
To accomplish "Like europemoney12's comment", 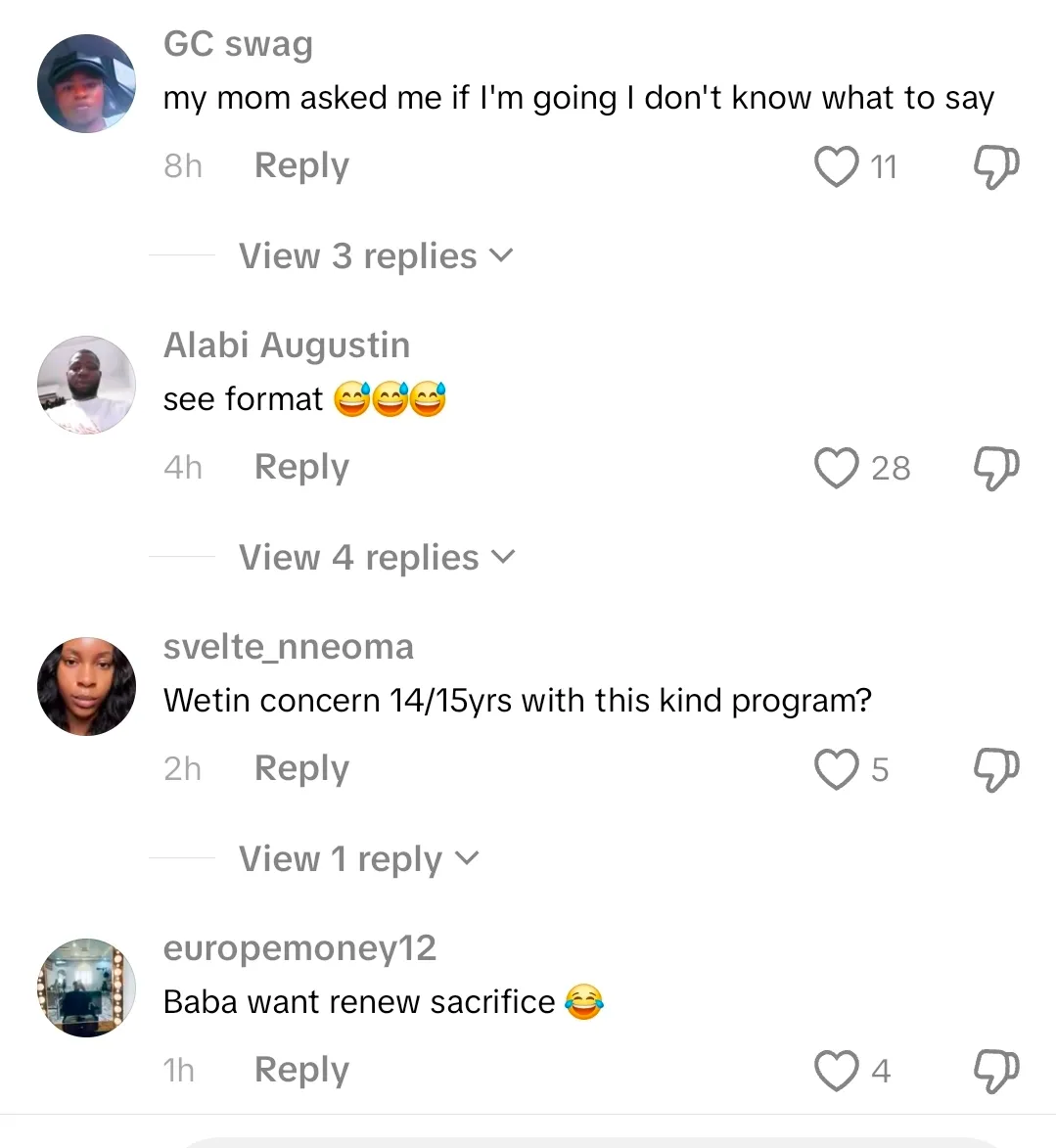I will point(837,1071).
